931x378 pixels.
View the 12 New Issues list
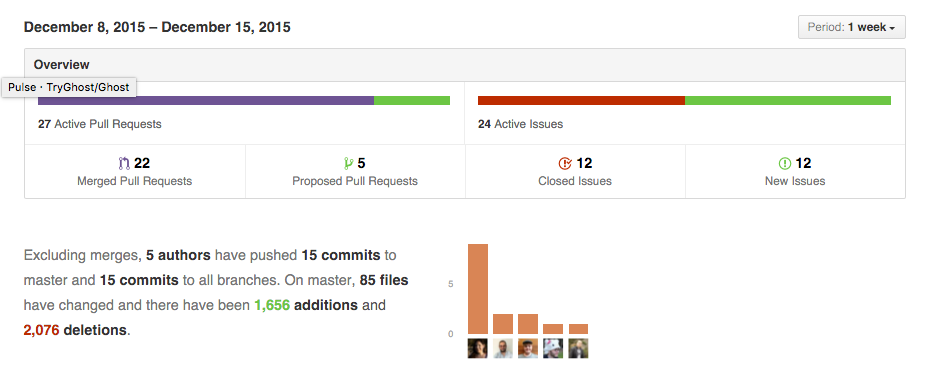(x=795, y=171)
